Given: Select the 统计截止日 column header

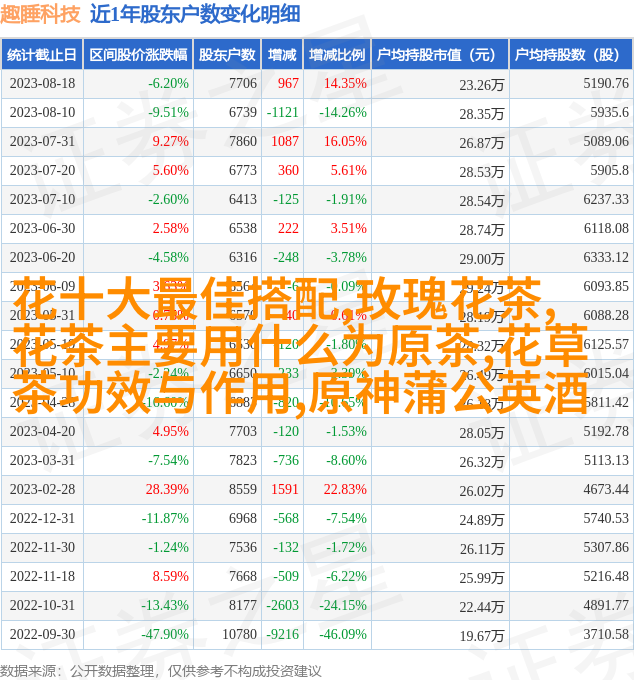Looking at the screenshot, I should point(42,55).
